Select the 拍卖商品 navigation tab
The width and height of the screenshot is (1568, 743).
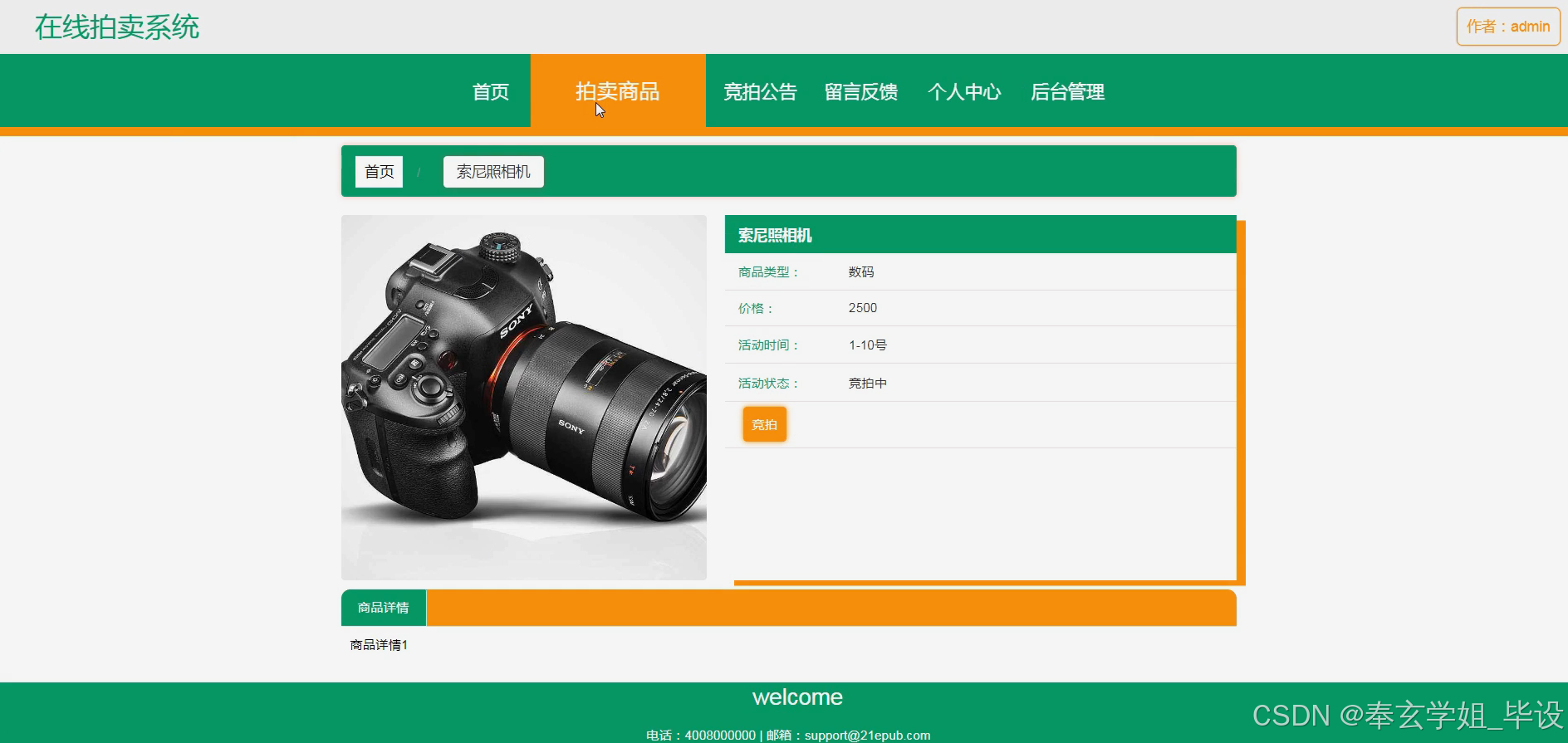[618, 91]
